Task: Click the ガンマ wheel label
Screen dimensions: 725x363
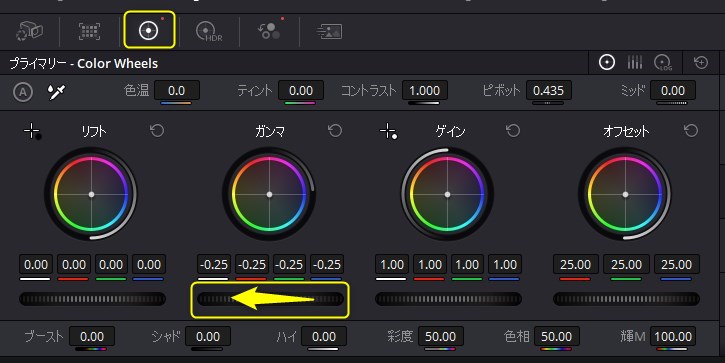Action: [x=270, y=132]
